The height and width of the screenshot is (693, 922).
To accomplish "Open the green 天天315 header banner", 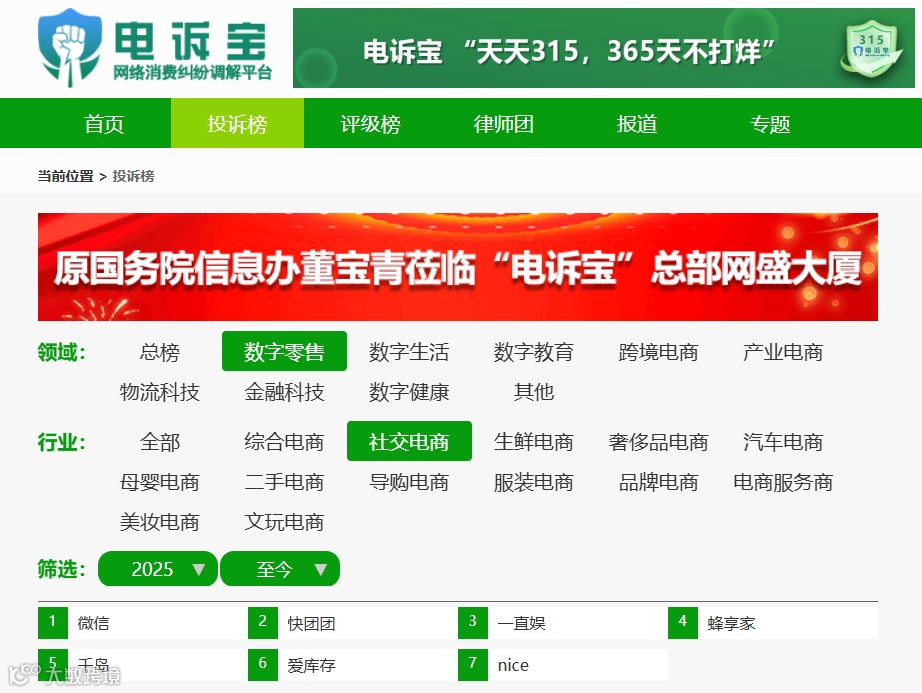I will tap(603, 48).
